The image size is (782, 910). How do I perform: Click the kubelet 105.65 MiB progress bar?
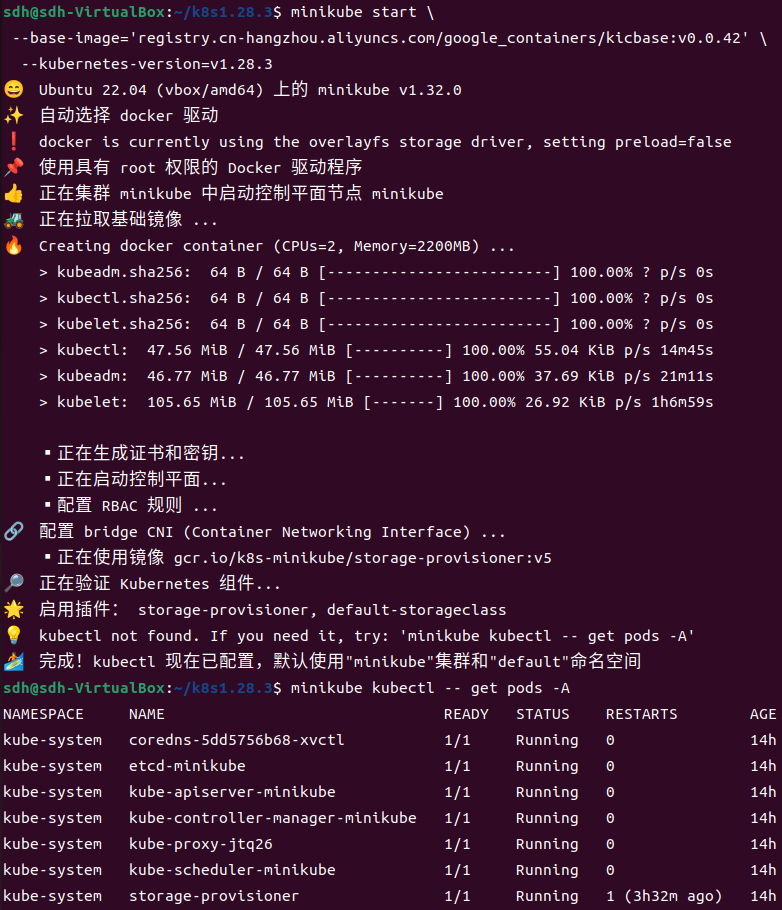[403, 402]
